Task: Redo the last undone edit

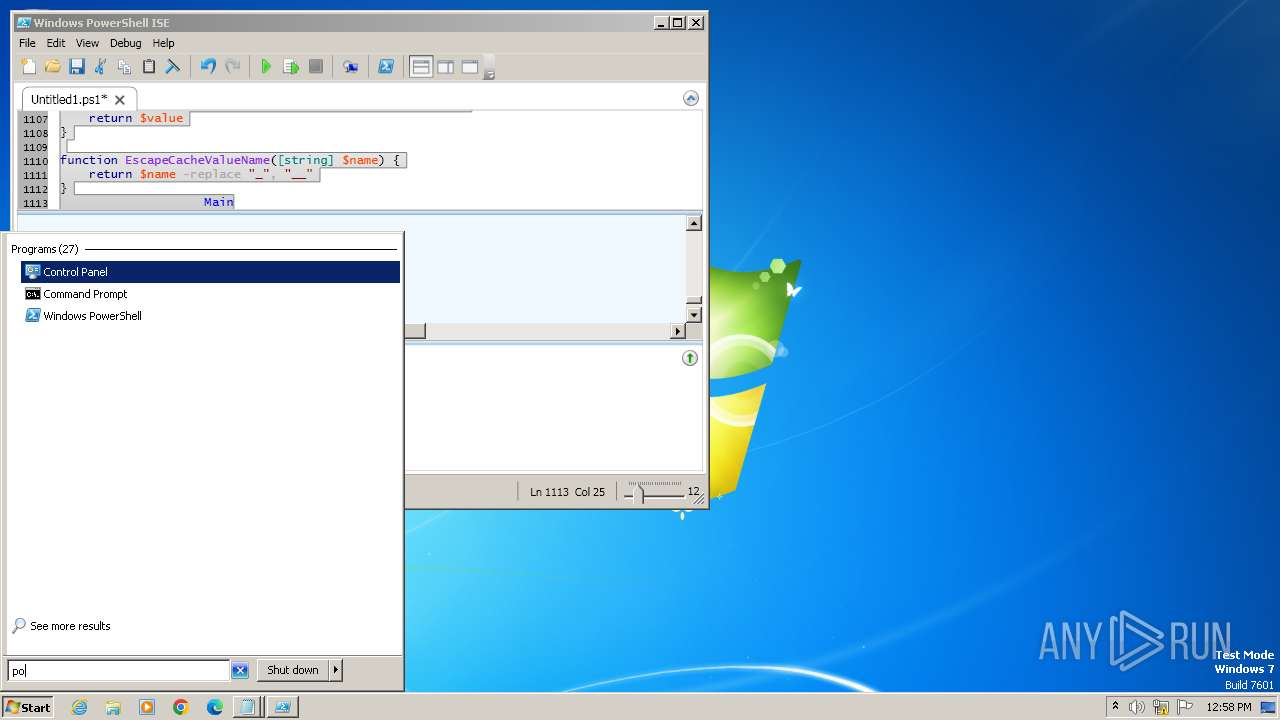Action: [x=232, y=67]
